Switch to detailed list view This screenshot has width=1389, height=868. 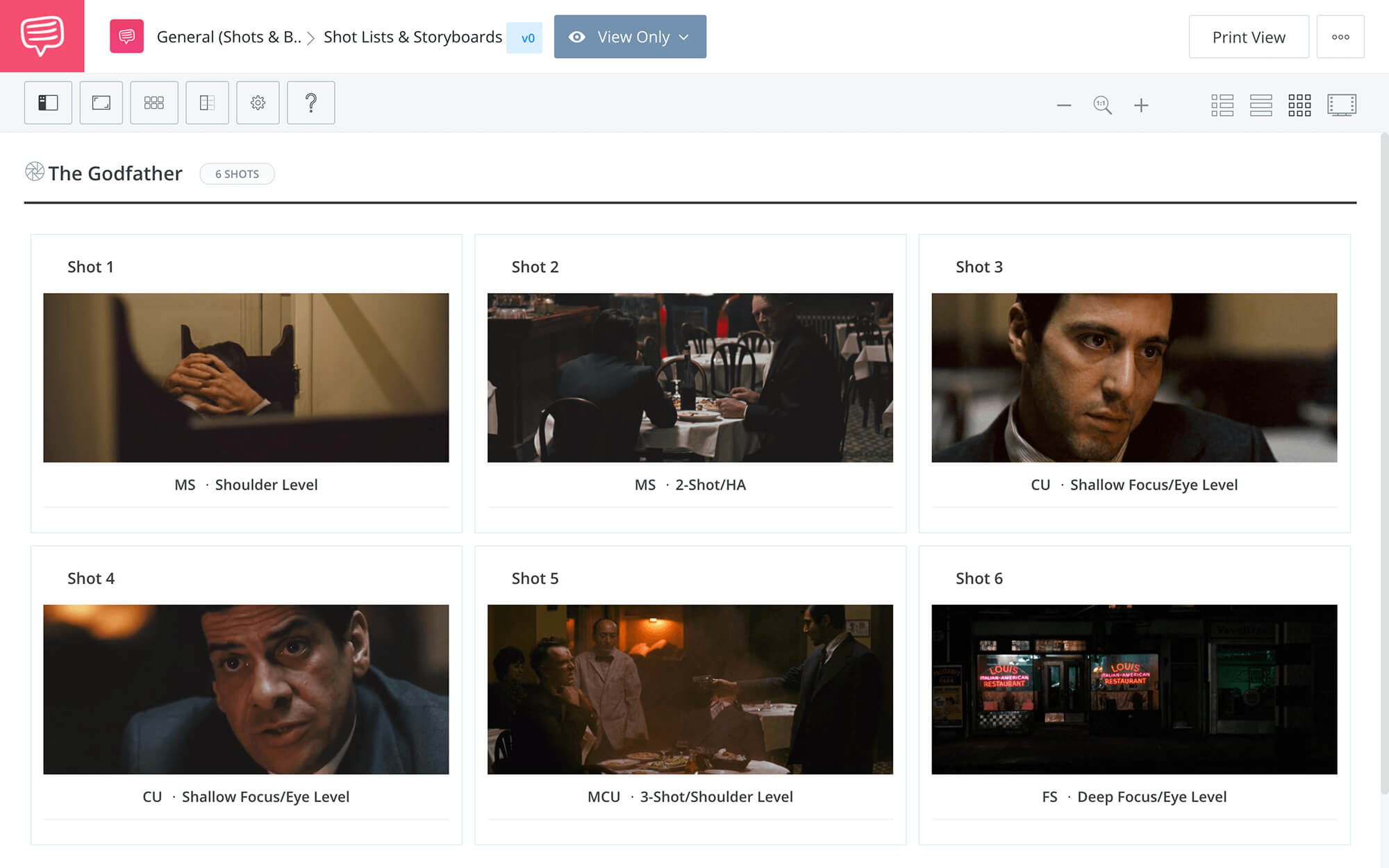click(x=1222, y=106)
